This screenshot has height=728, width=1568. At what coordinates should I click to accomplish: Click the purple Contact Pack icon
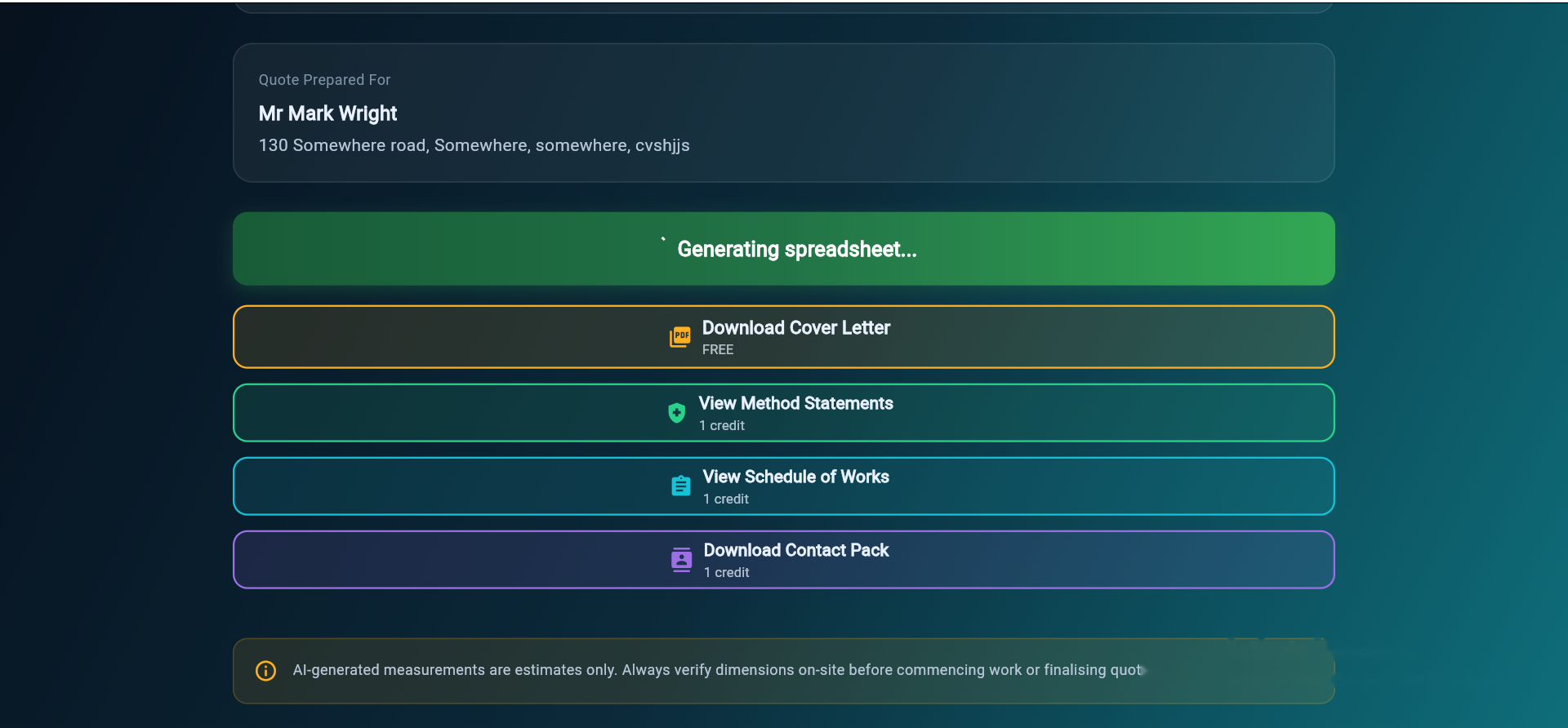coord(682,560)
